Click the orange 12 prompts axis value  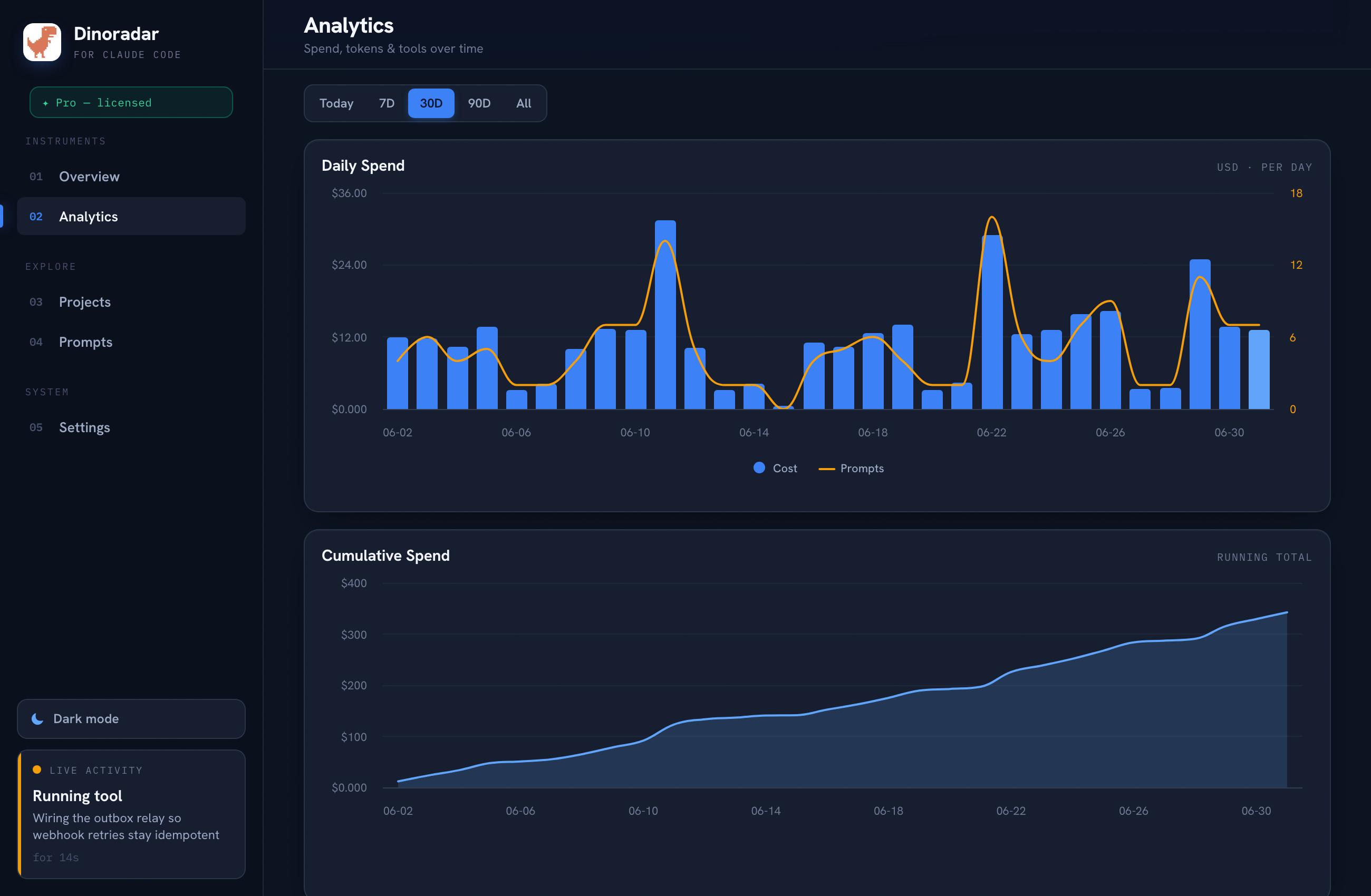1296,265
